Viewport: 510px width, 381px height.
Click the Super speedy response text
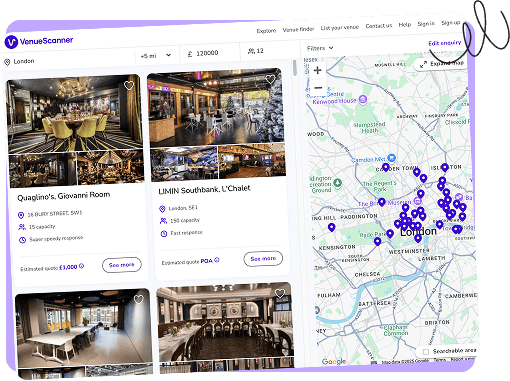[56, 239]
